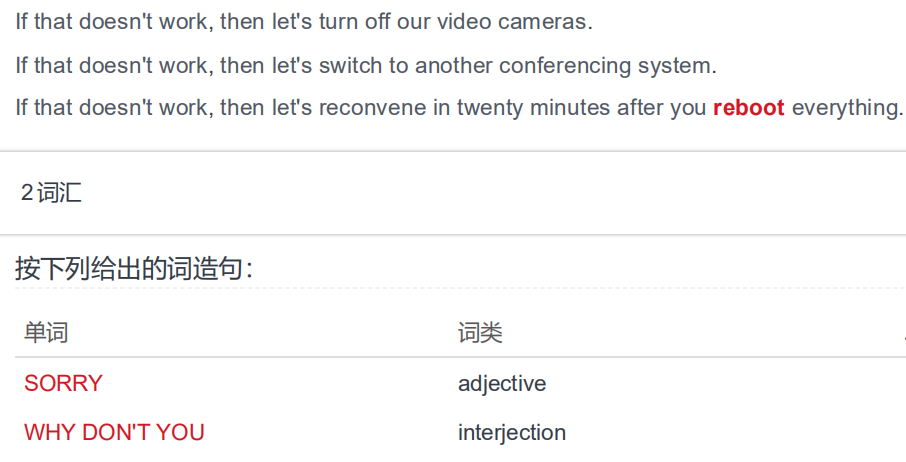Open the WHY DON'T YOU vocabulary entry
This screenshot has width=906, height=462.
coord(114,433)
